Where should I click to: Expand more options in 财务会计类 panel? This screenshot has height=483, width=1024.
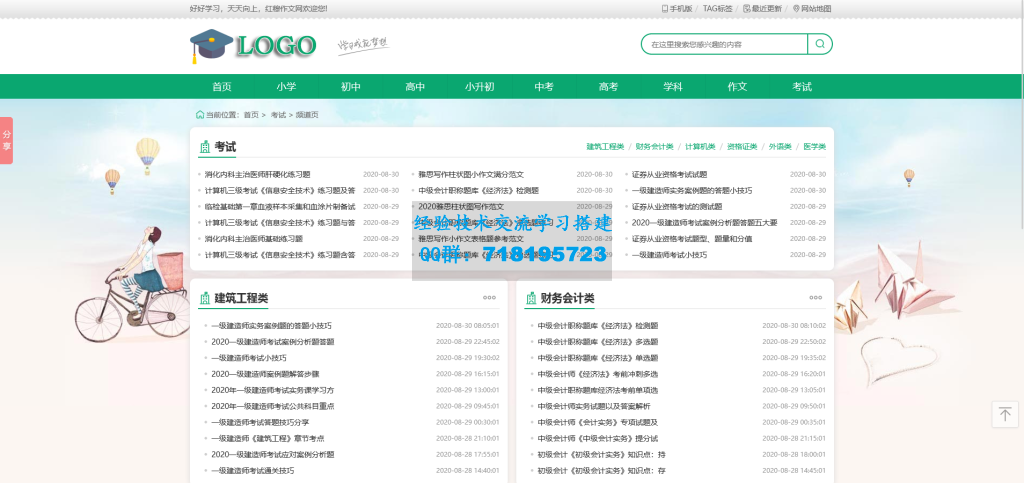pyautogui.click(x=815, y=298)
